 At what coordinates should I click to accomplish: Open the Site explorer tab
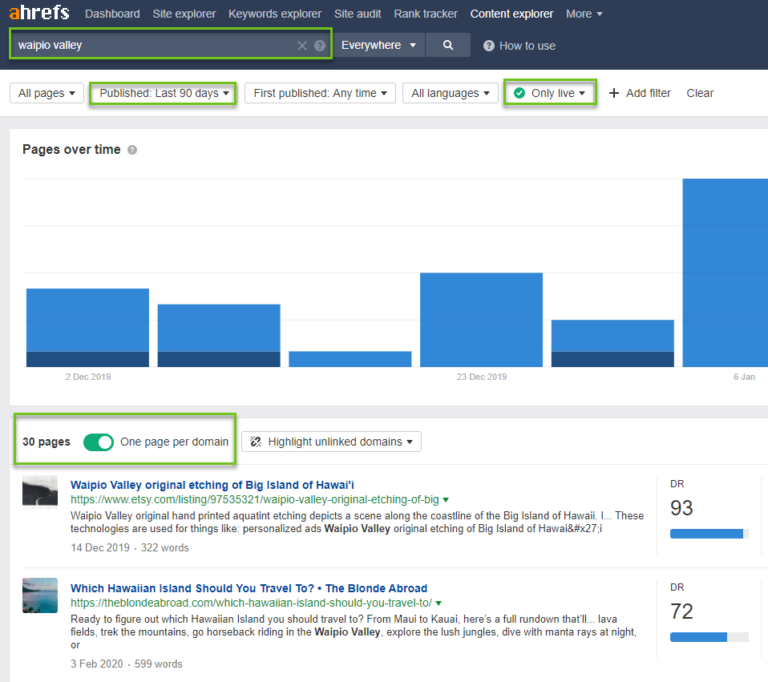pyautogui.click(x=184, y=14)
